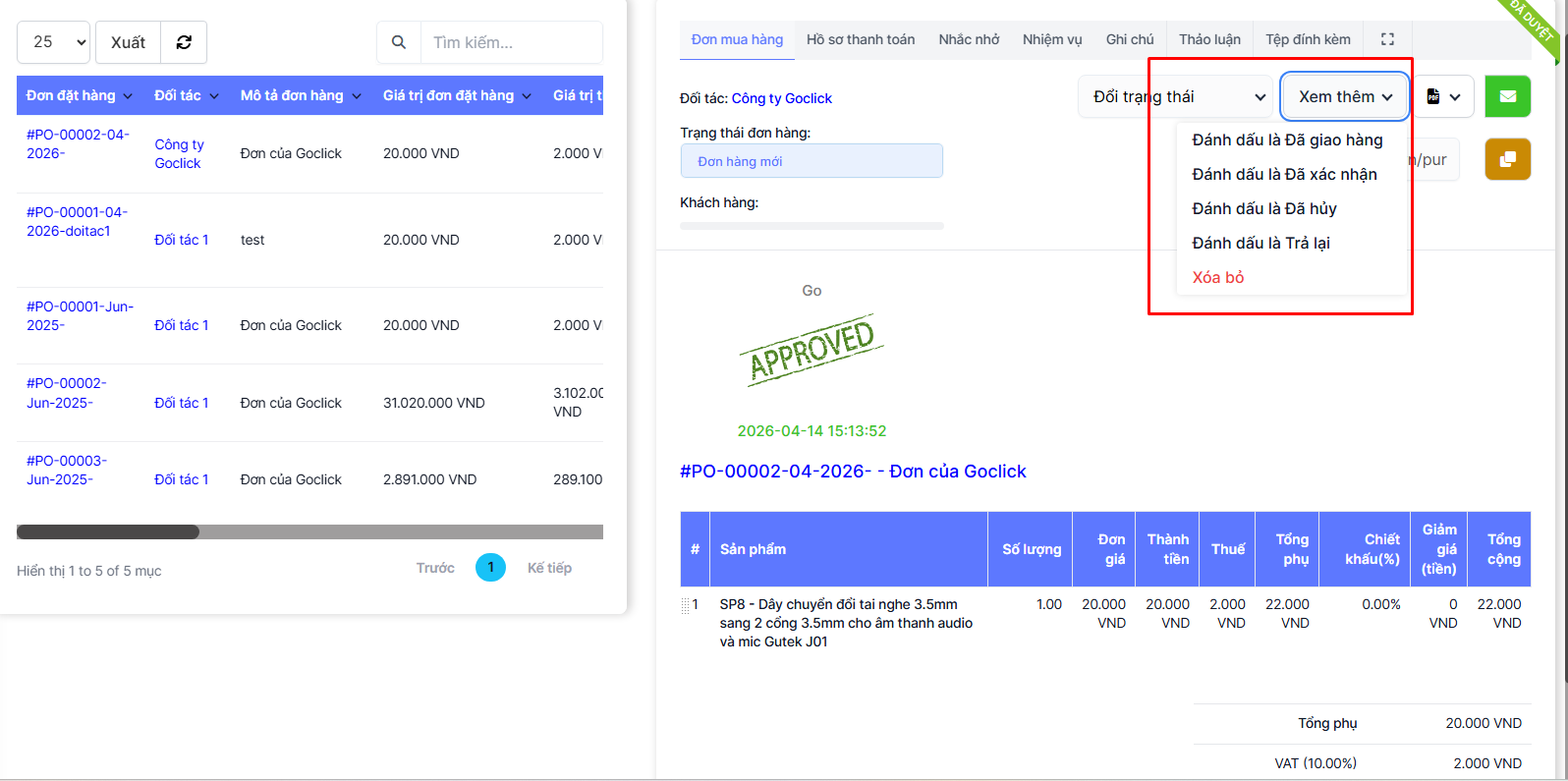Select Đánh dấu là Đã hủy

coord(1263,208)
